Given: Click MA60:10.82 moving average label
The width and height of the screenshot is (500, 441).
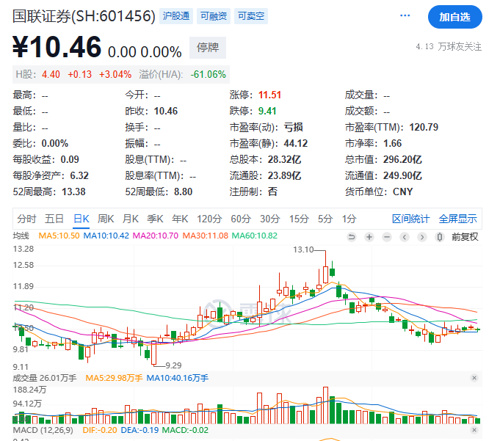Looking at the screenshot, I should click(x=255, y=236).
